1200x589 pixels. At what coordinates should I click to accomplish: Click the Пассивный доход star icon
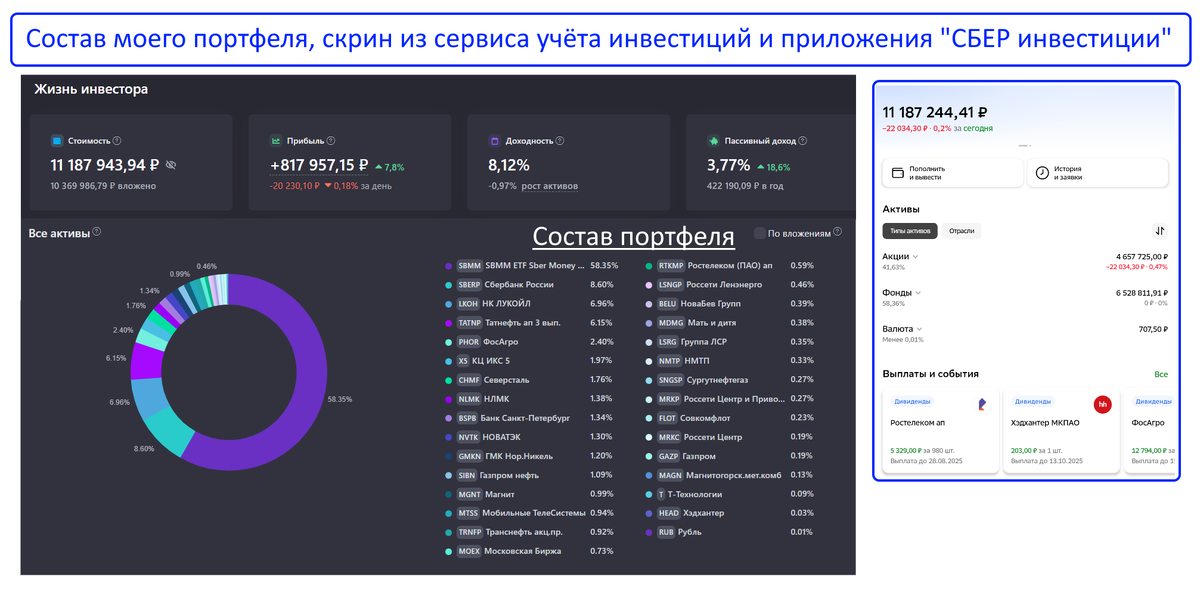click(x=713, y=141)
